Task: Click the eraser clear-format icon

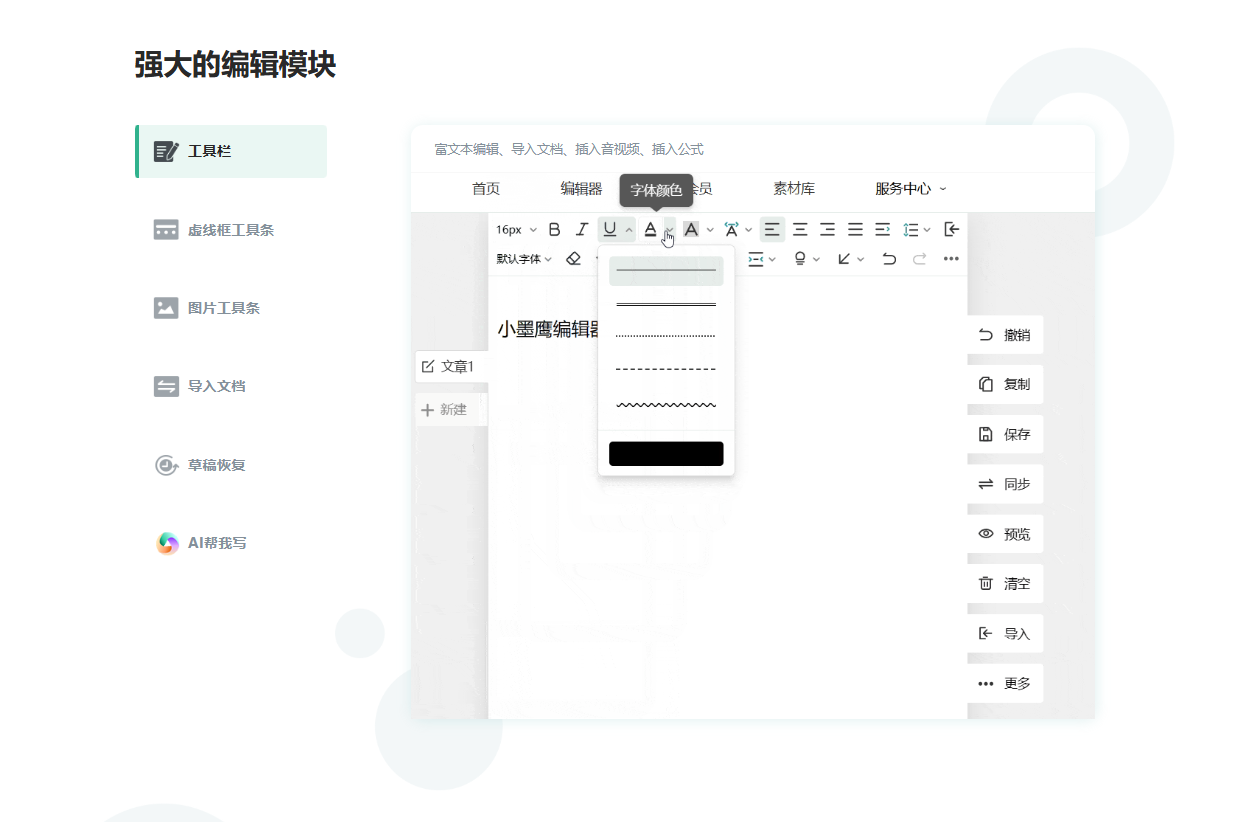Action: [x=573, y=259]
